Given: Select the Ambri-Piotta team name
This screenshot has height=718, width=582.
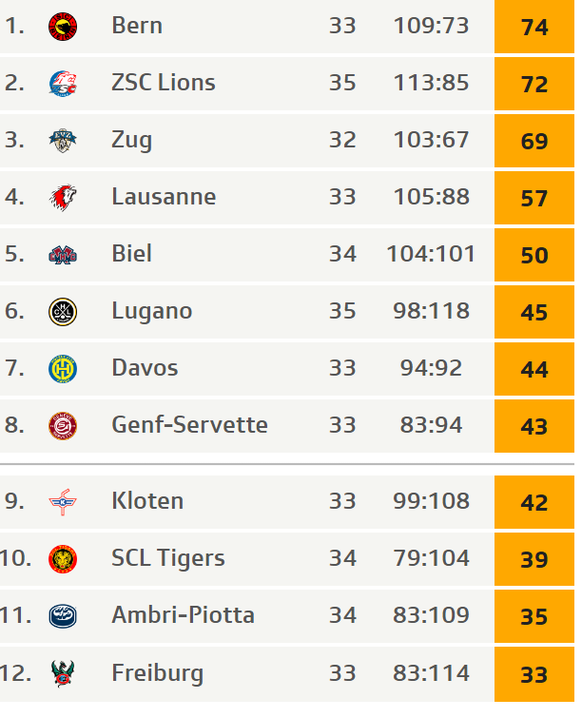Looking at the screenshot, I should [183, 615].
